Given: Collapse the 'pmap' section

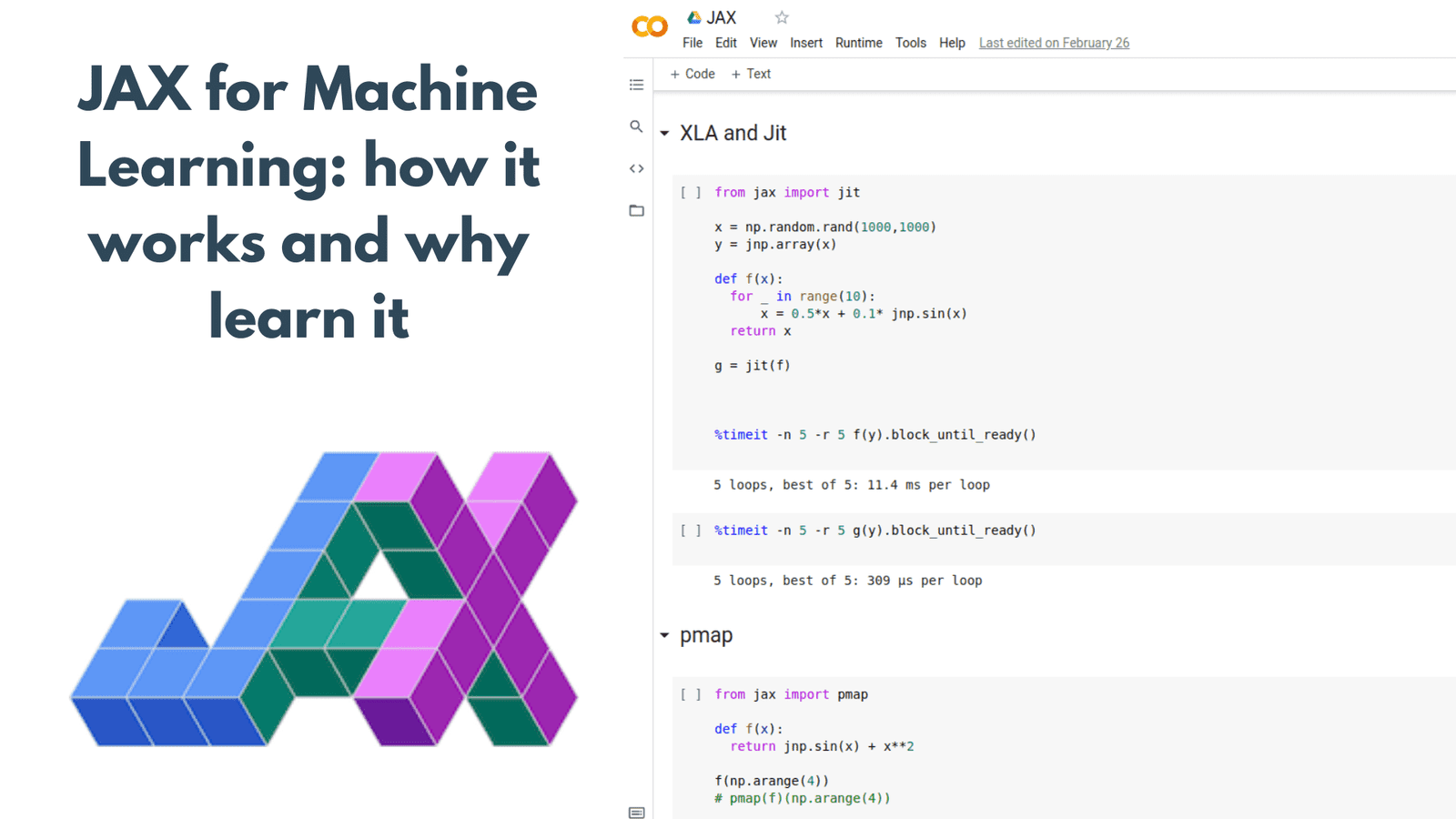Looking at the screenshot, I should coord(663,636).
